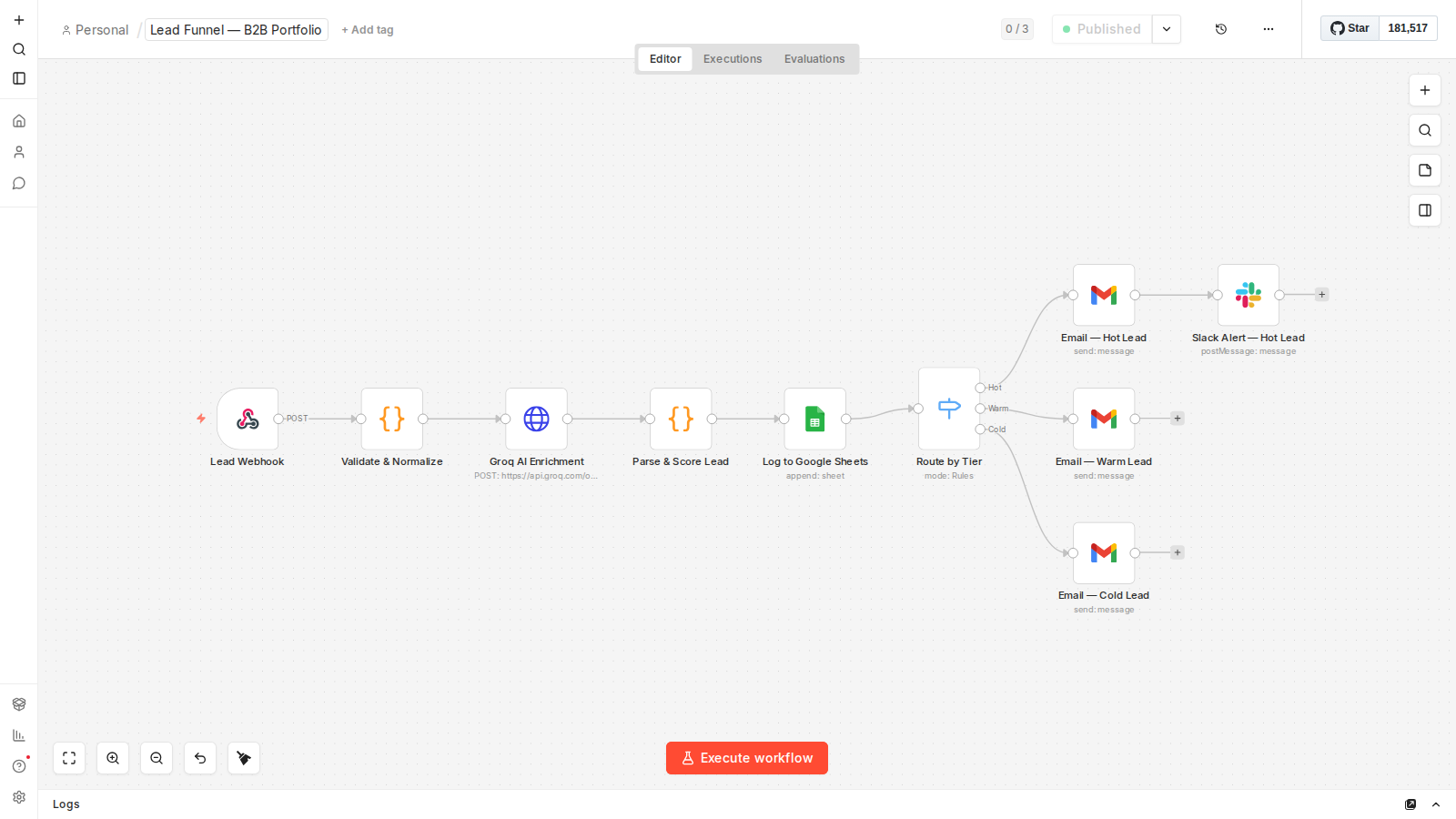Select the Route by Tier node
The image size is (1456, 819).
coord(948,409)
